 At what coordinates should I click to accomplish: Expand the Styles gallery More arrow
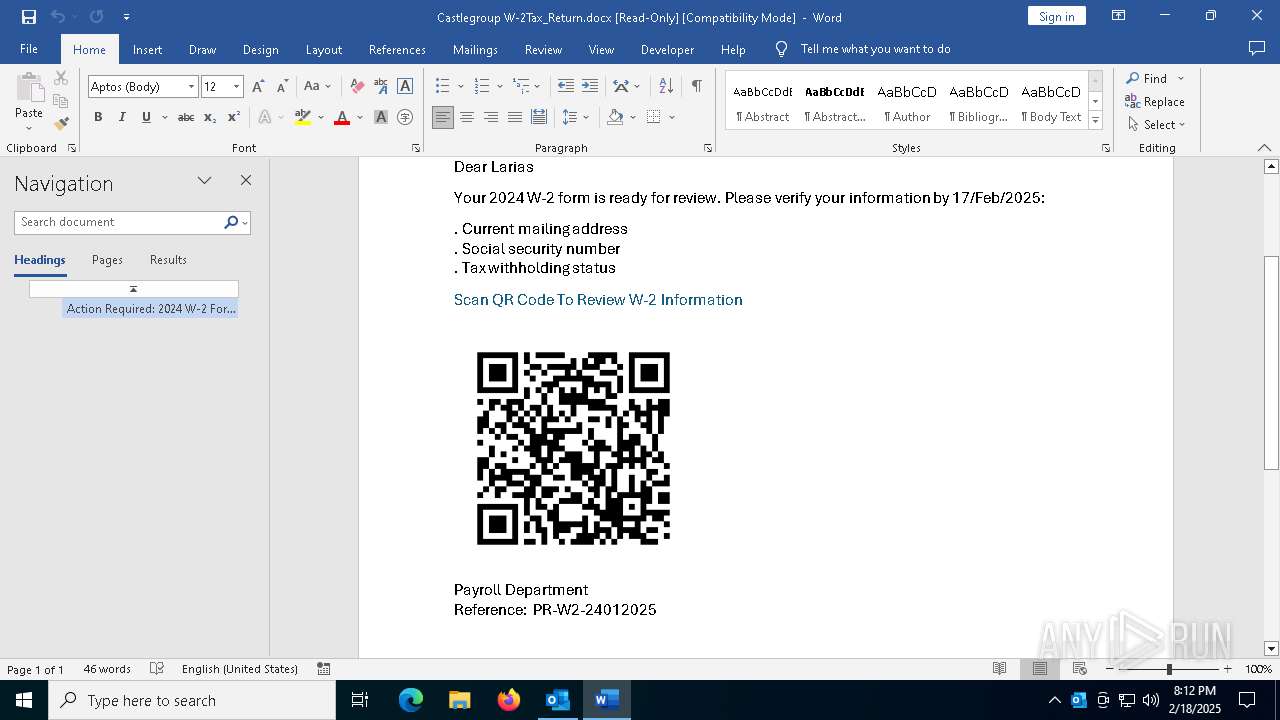coord(1096,120)
